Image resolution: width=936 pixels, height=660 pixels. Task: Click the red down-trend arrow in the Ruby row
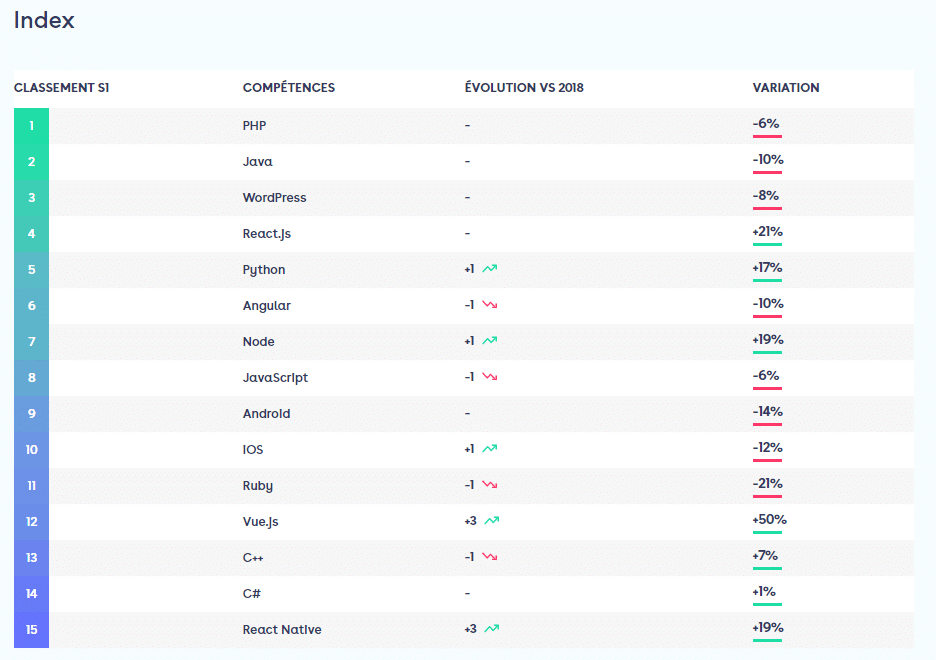coord(490,485)
